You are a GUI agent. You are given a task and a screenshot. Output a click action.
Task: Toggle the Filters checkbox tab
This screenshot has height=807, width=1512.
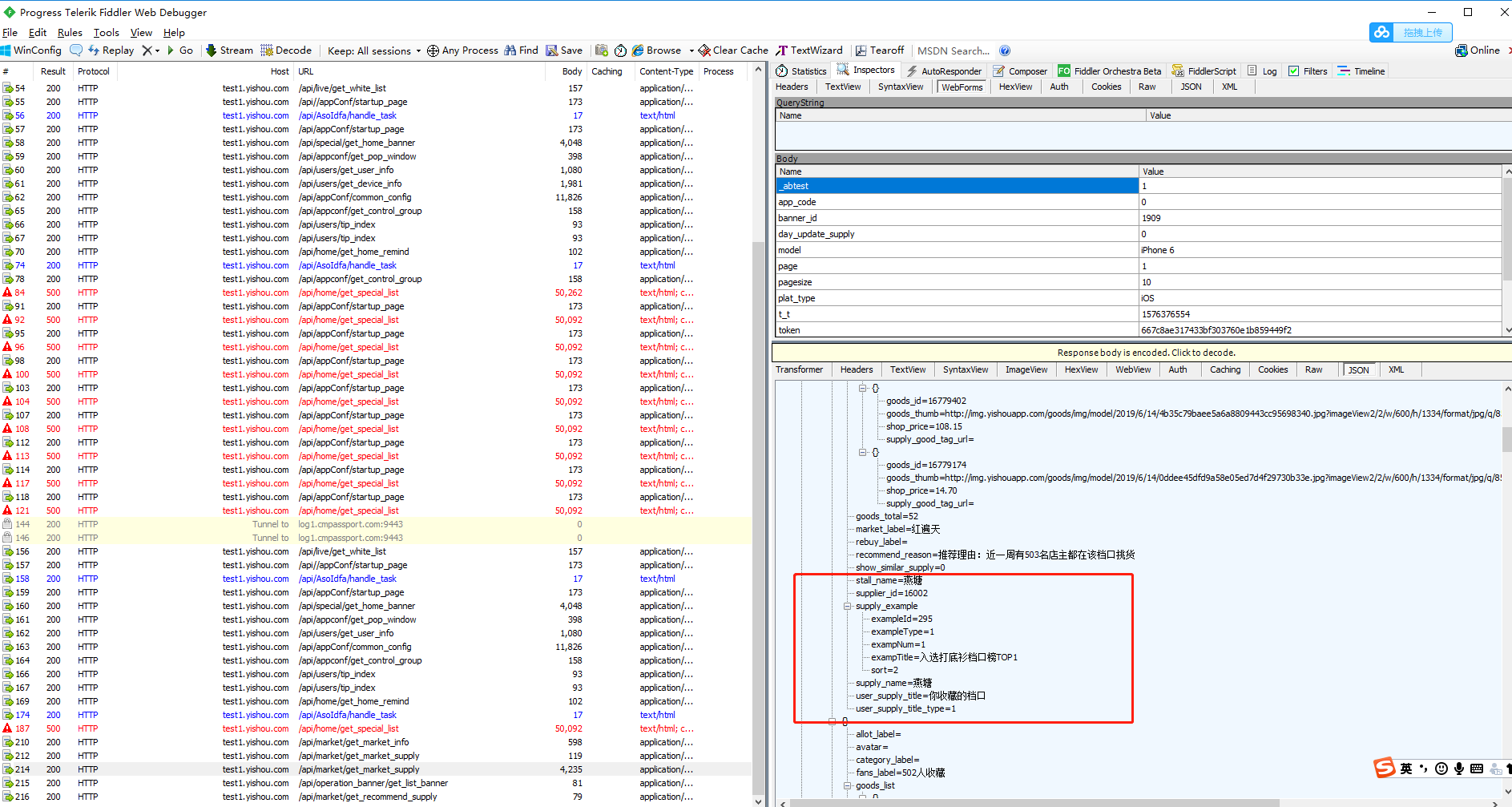pos(1308,71)
